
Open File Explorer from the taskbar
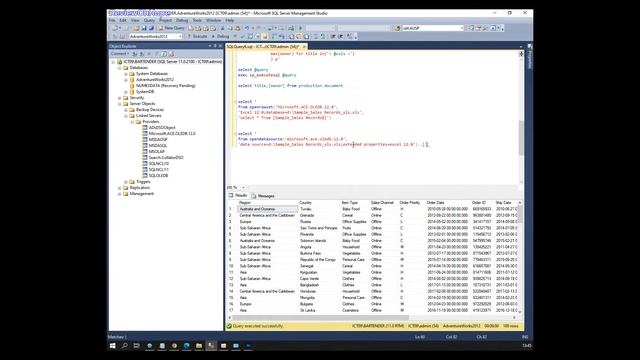click(199, 346)
